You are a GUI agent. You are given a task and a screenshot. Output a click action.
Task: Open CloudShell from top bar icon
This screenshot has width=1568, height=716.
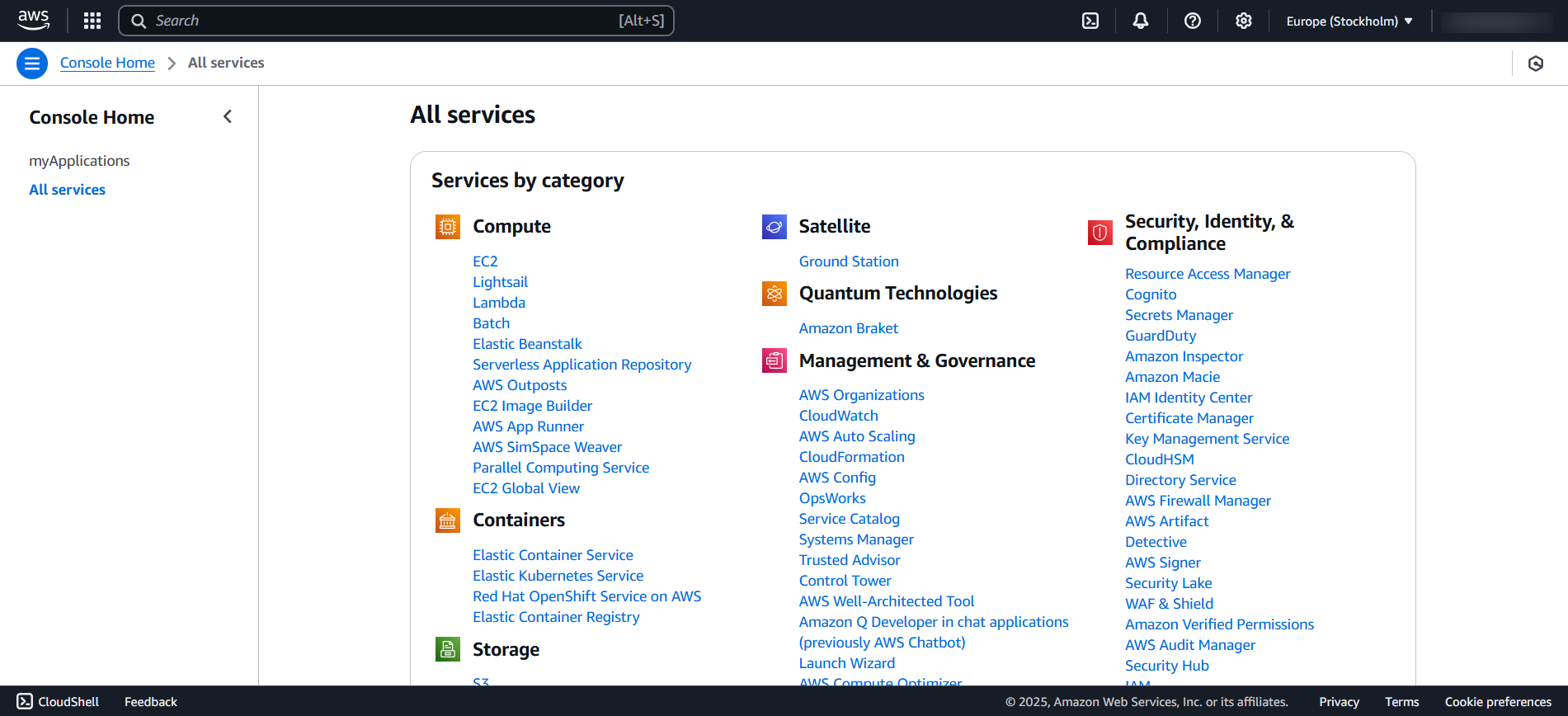[1090, 21]
